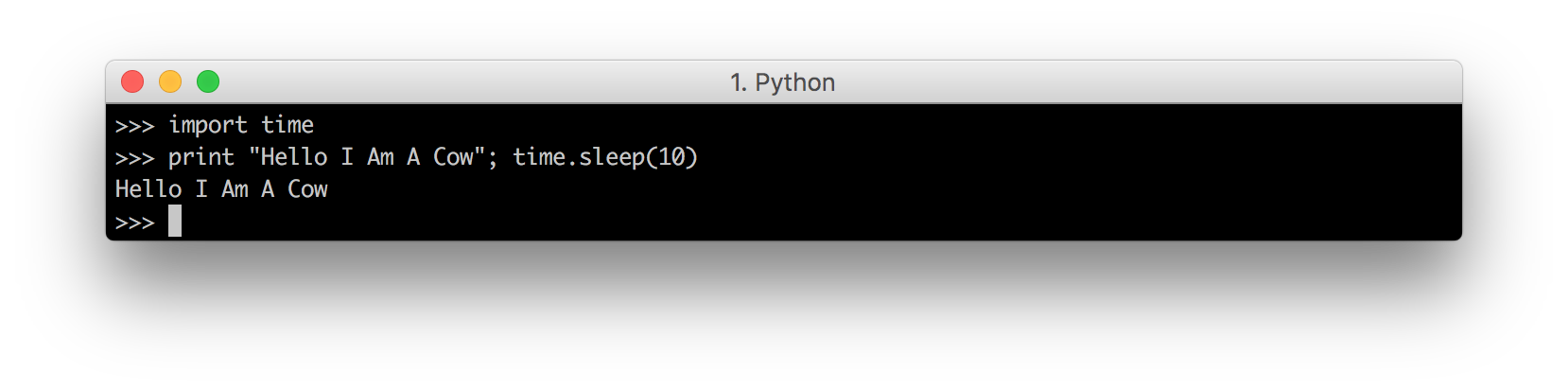
Task: Click the word 'import' in first line
Action: pos(208,126)
